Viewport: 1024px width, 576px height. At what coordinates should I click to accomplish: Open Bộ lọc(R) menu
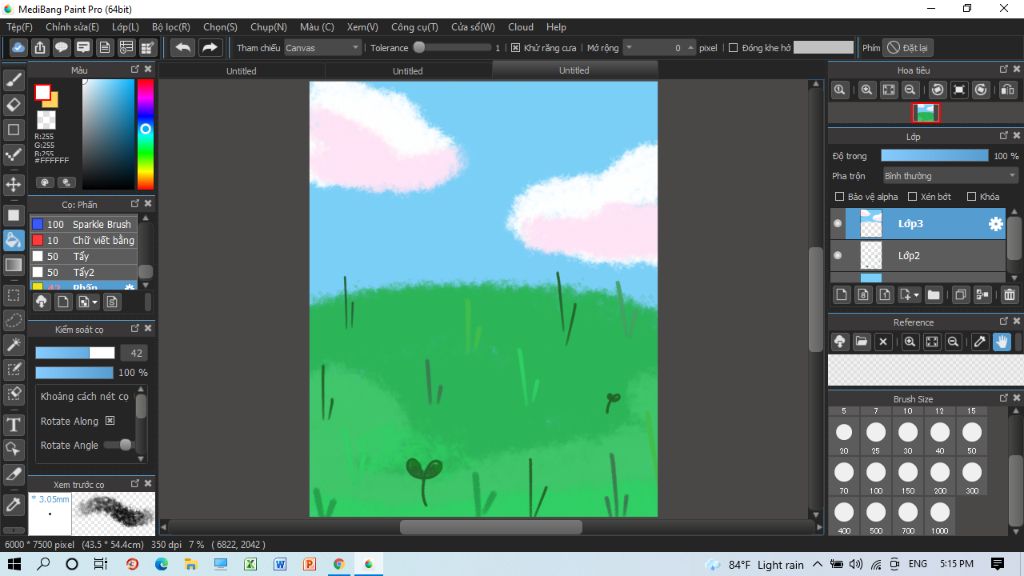coord(171,27)
